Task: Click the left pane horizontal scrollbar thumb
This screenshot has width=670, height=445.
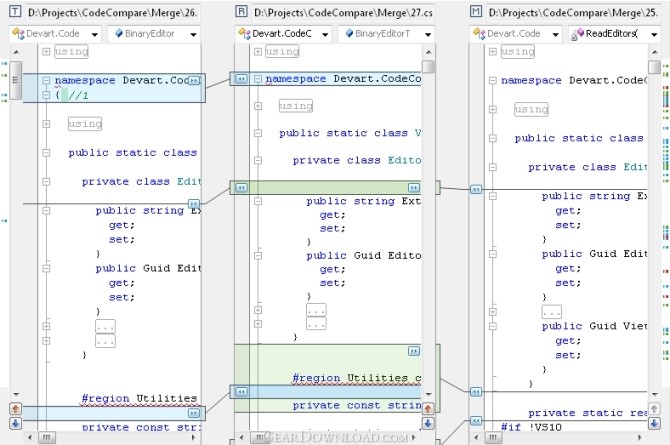Action: pos(46,437)
